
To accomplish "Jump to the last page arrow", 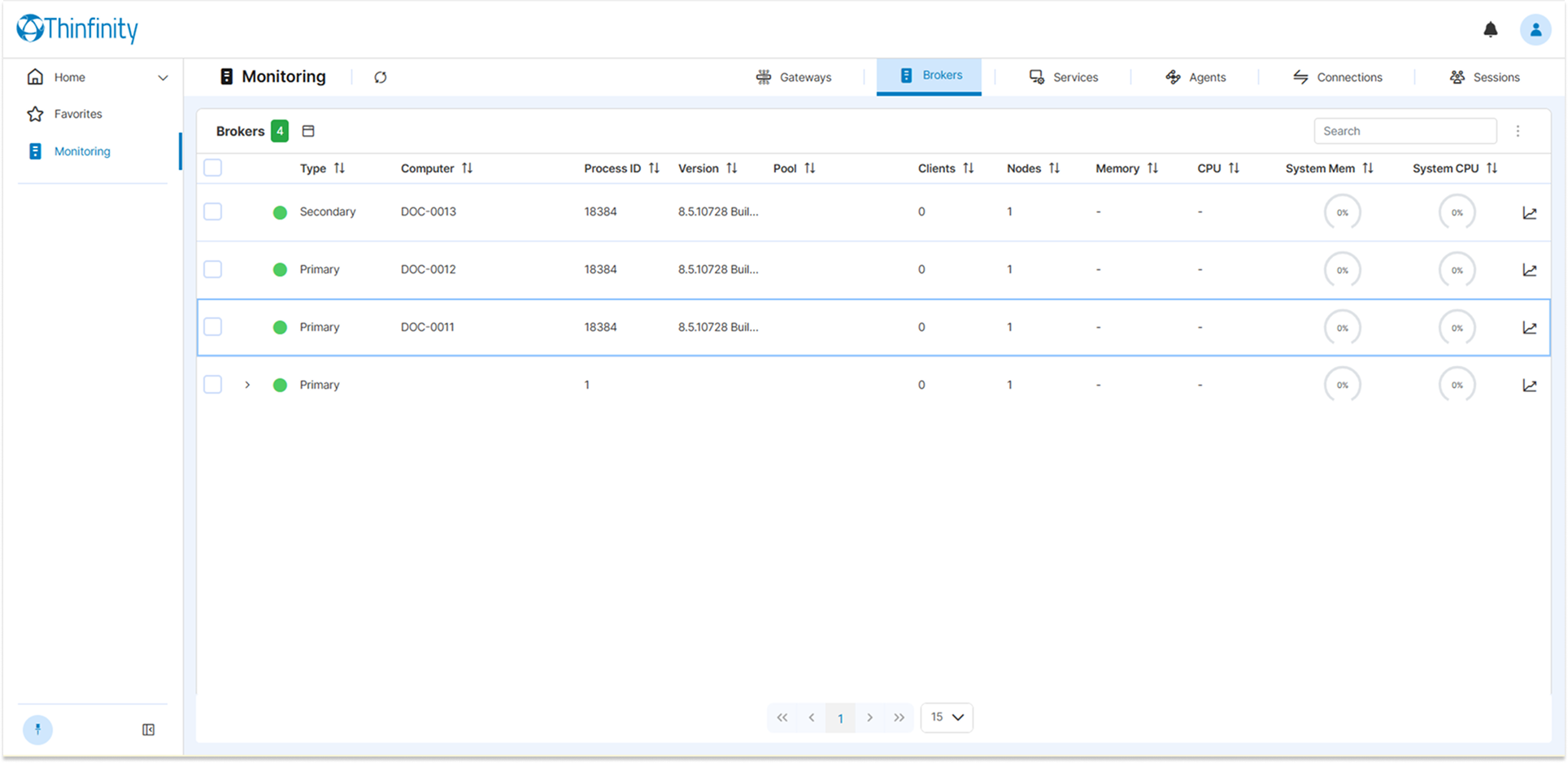I will (899, 717).
